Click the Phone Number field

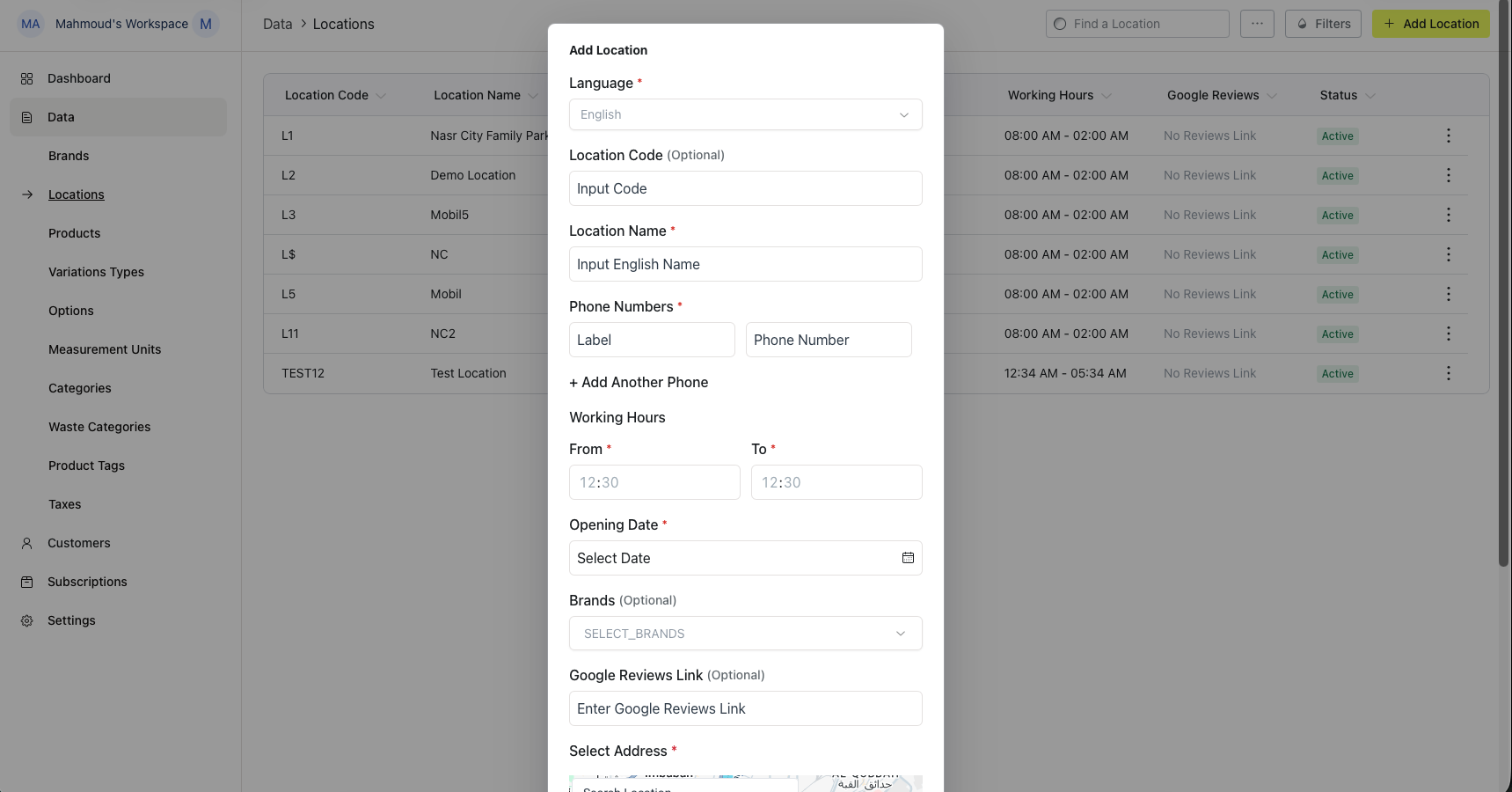[829, 340]
